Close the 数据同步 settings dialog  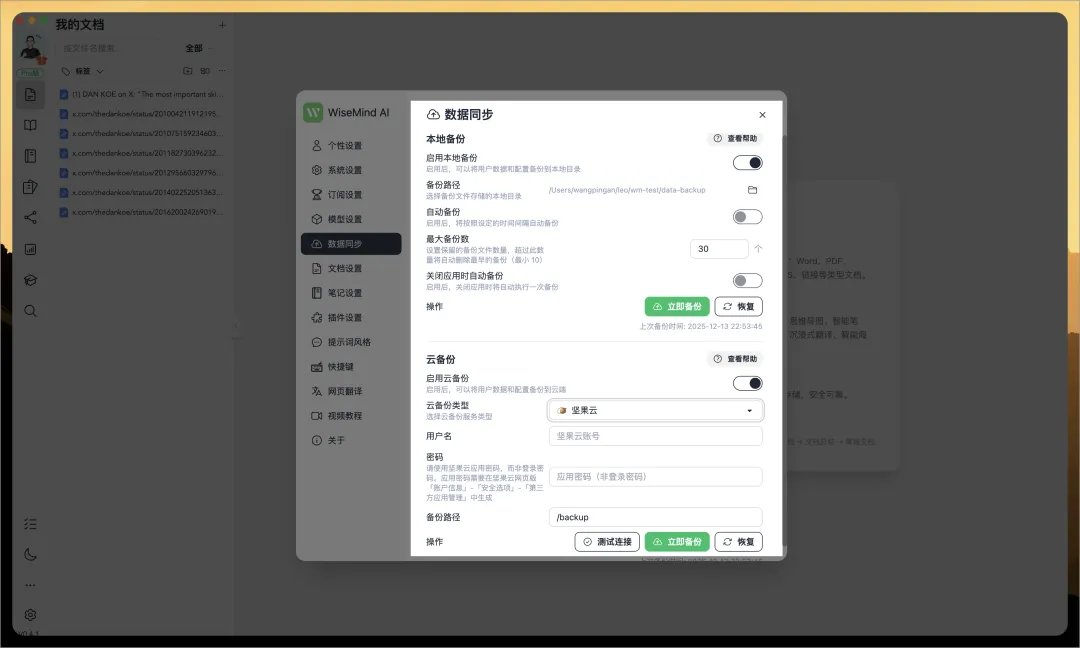pyautogui.click(x=762, y=115)
